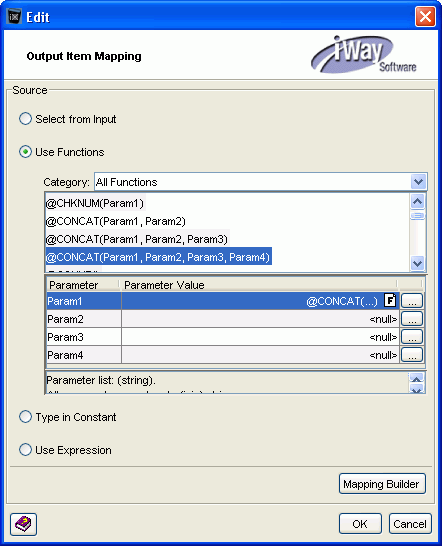Expand the Category All Functions dropdown
The width and height of the screenshot is (442, 546).
tap(418, 182)
